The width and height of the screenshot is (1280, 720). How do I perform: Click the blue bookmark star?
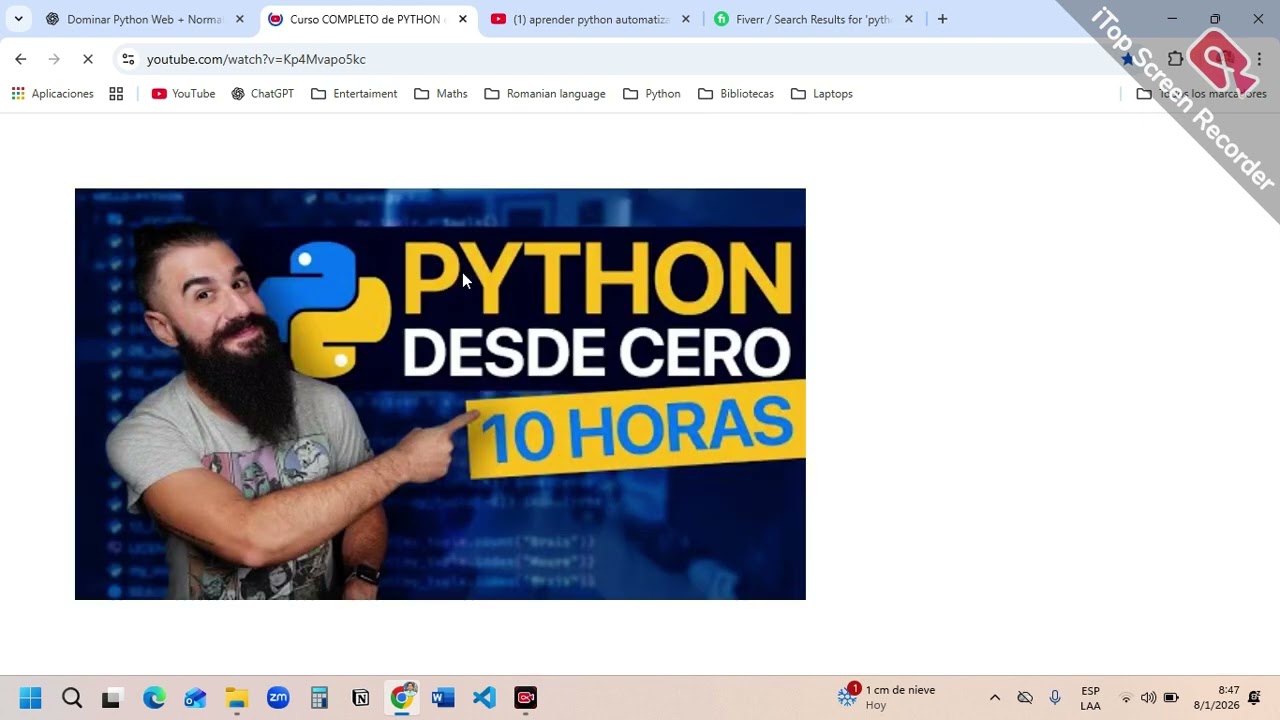pos(1128,59)
